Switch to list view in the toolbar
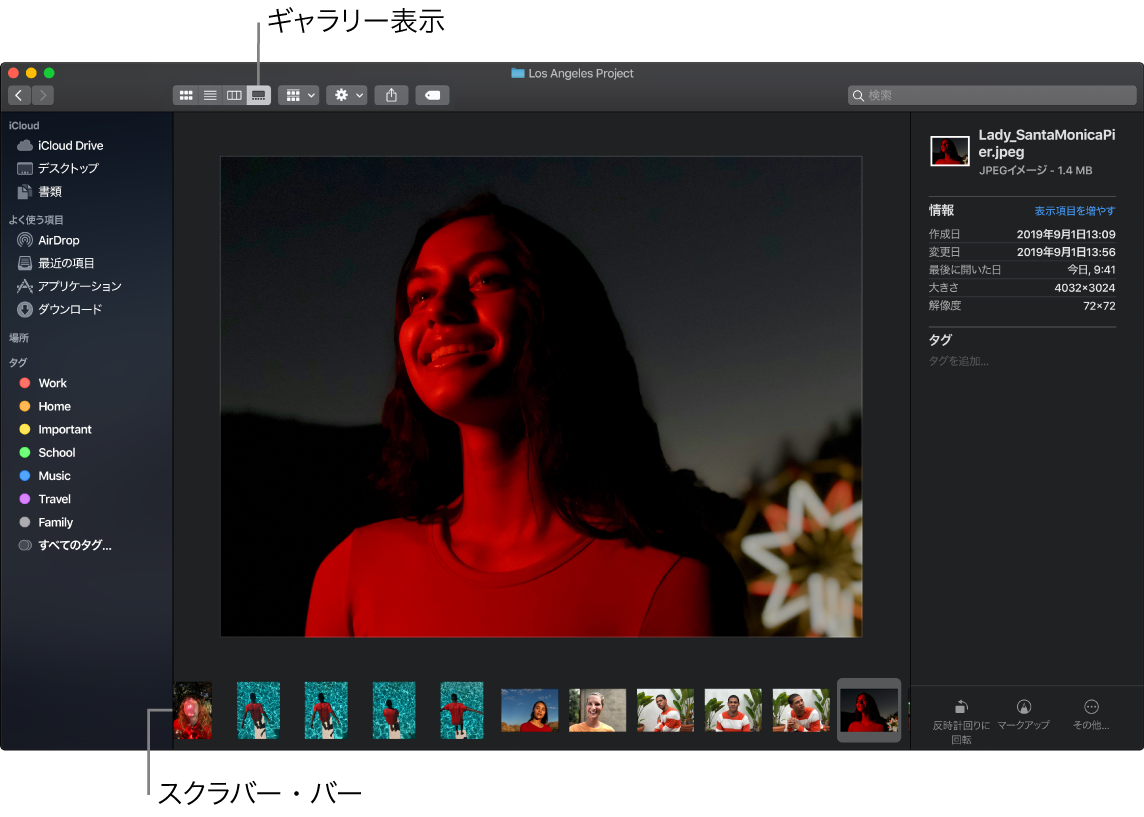The image size is (1144, 817). pyautogui.click(x=210, y=94)
